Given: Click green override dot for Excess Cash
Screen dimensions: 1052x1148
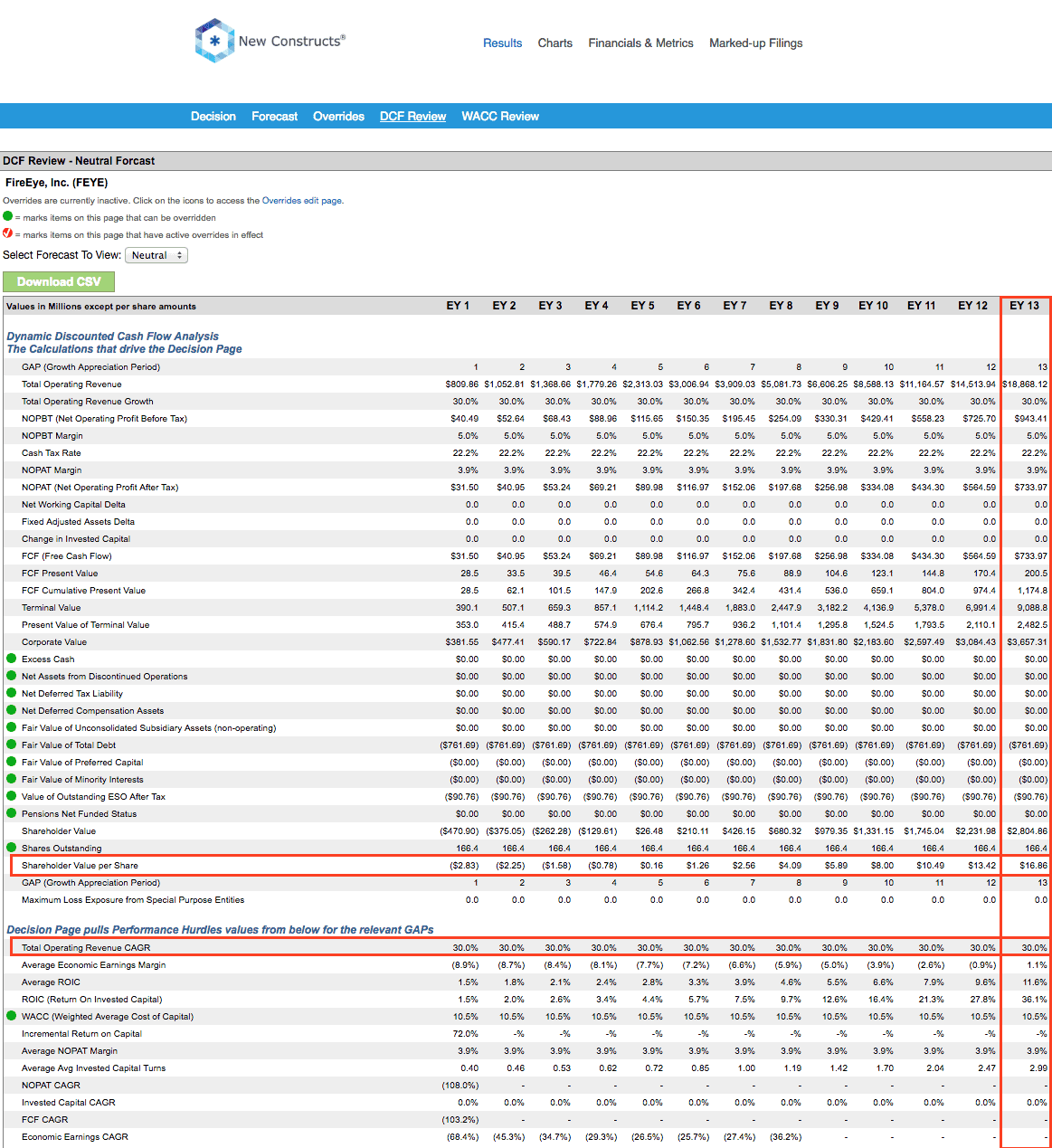Looking at the screenshot, I should point(12,659).
